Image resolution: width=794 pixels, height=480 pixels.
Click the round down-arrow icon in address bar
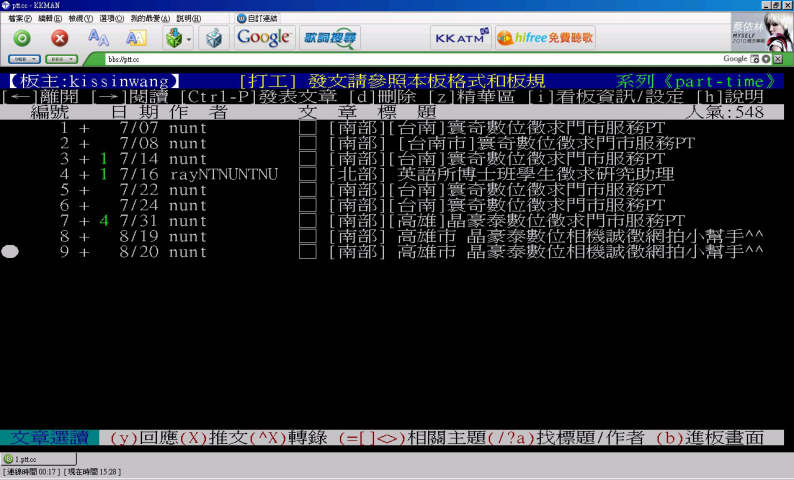pos(766,59)
